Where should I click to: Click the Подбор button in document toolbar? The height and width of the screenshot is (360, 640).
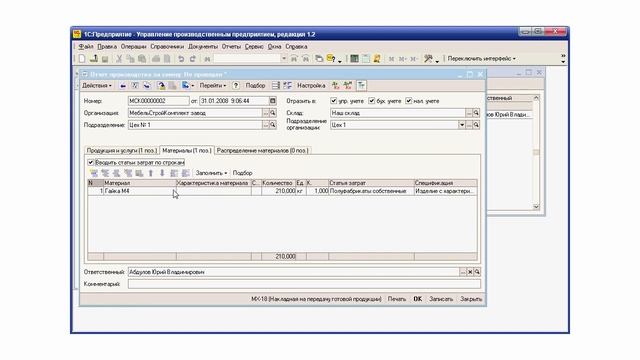[255, 86]
